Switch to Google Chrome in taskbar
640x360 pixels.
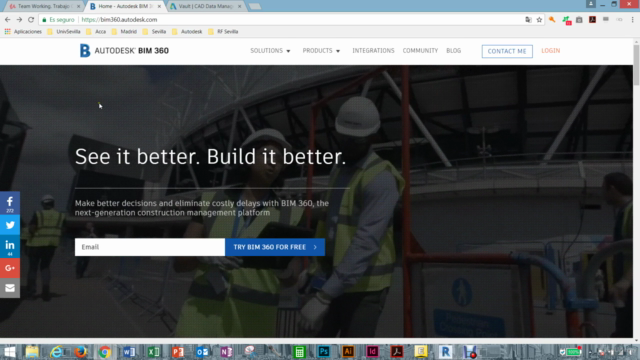pyautogui.click(x=104, y=352)
